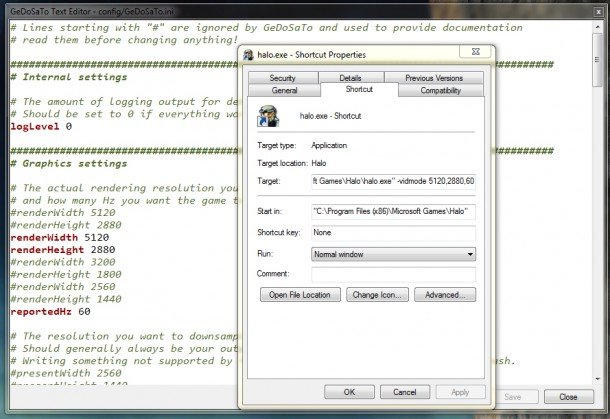Click the editor scrollbar down arrow
This screenshot has height=419, width=610.
coord(597,379)
